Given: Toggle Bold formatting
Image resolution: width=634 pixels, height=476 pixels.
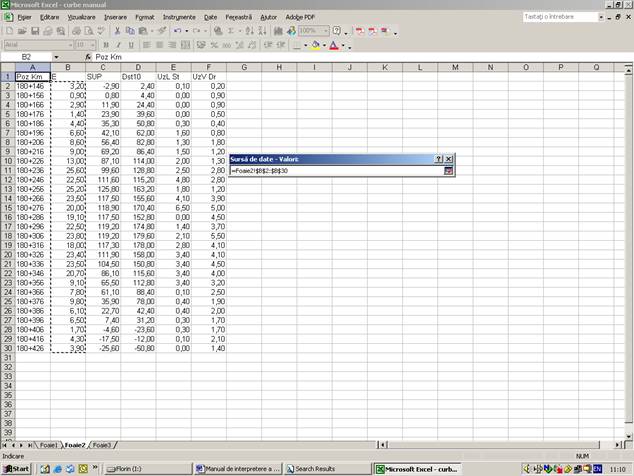Looking at the screenshot, I should pos(105,45).
